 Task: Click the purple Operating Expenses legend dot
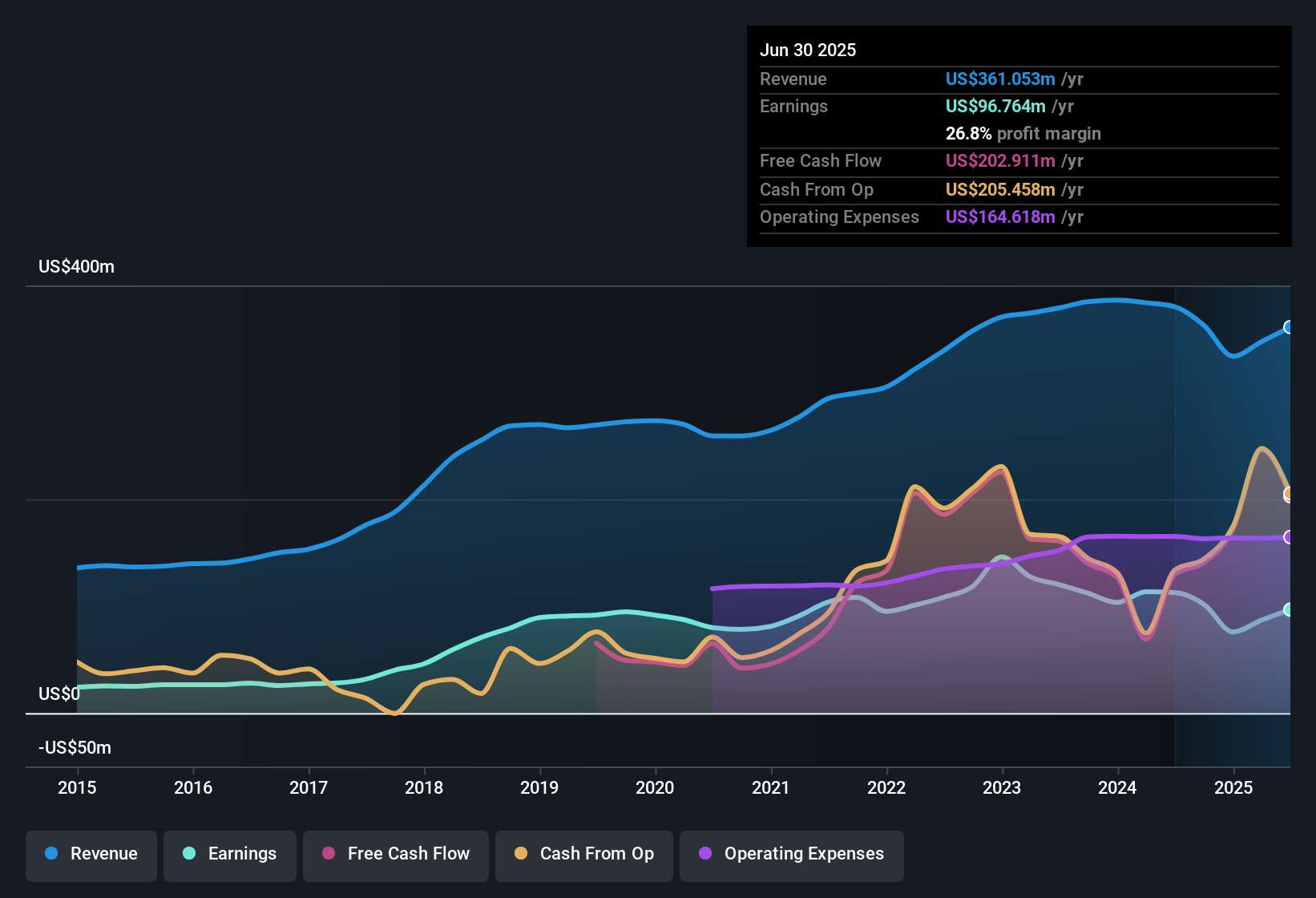(x=705, y=853)
